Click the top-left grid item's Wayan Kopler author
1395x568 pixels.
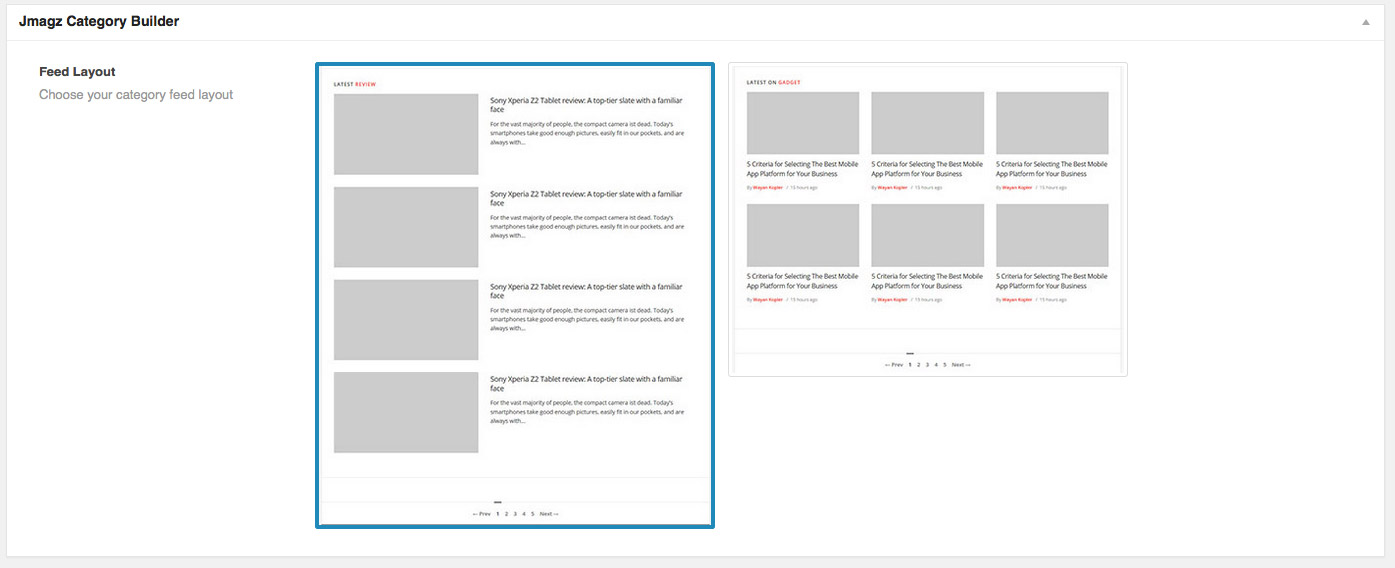[766, 187]
